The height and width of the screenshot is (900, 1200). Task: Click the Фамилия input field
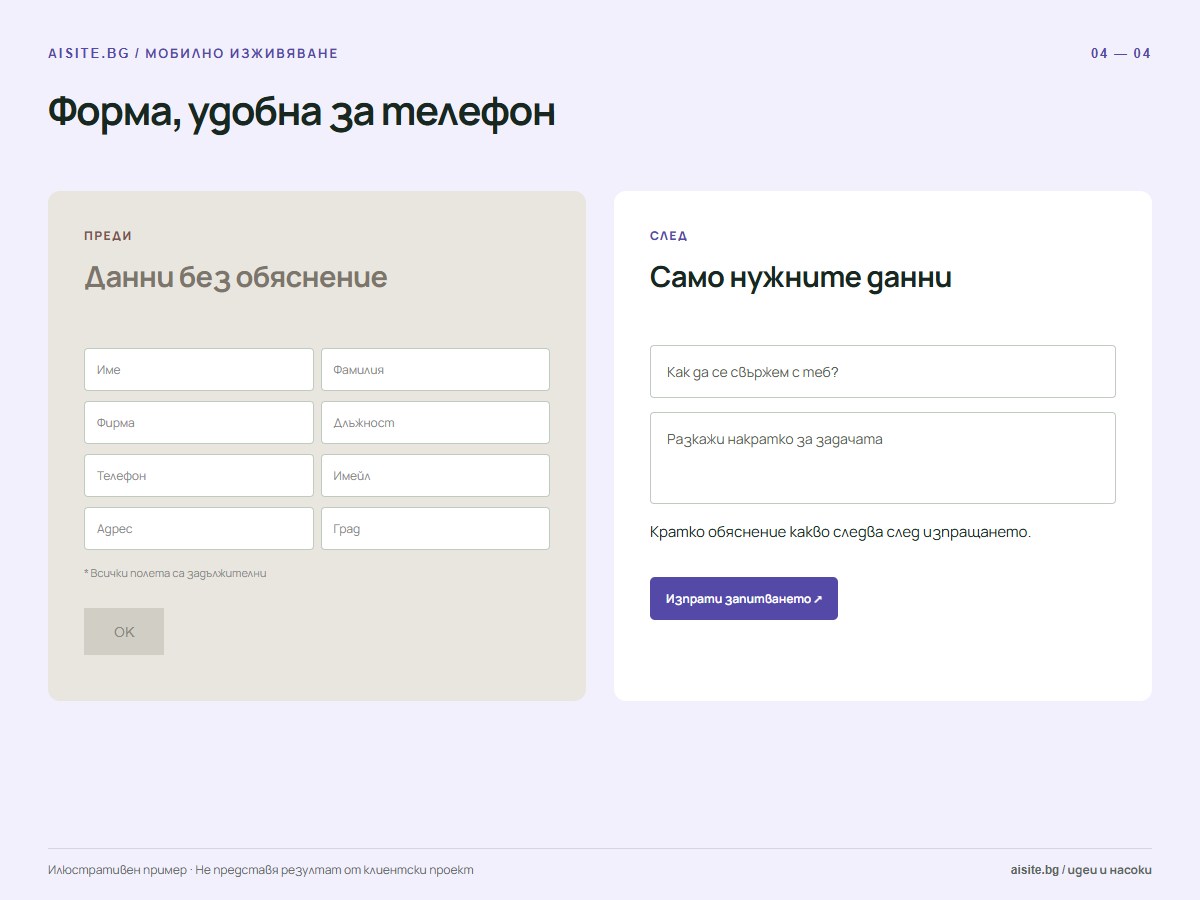[x=435, y=369]
